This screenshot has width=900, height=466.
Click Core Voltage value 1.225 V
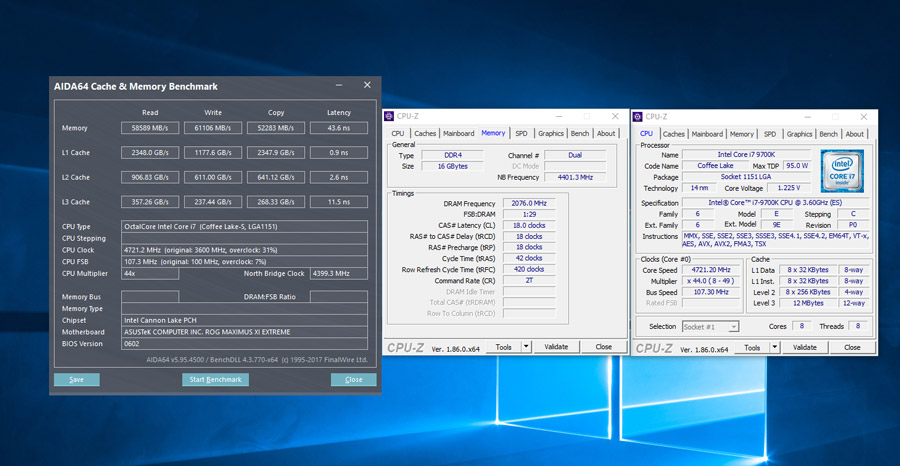point(788,188)
